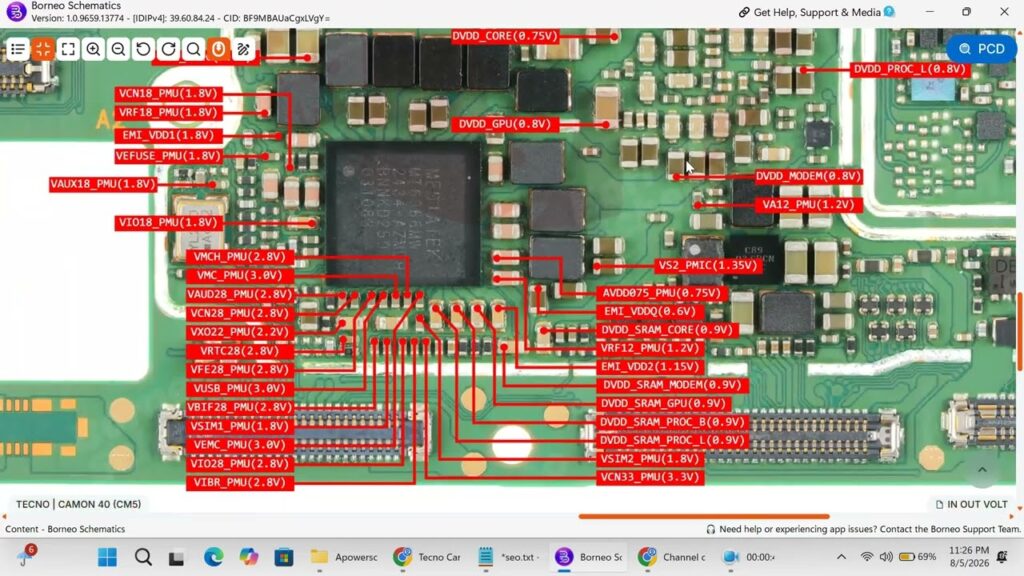This screenshot has width=1024, height=576.
Task: Click the VEFUSE_PMU(1.8V) label
Action: (168, 155)
